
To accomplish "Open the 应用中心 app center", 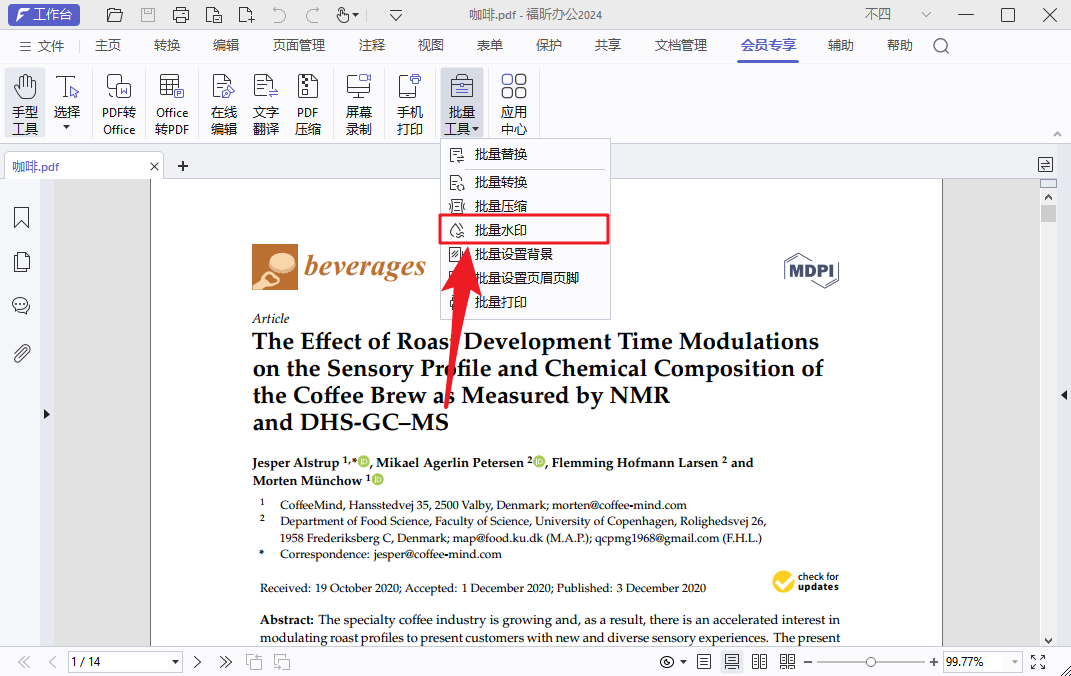I will [514, 103].
